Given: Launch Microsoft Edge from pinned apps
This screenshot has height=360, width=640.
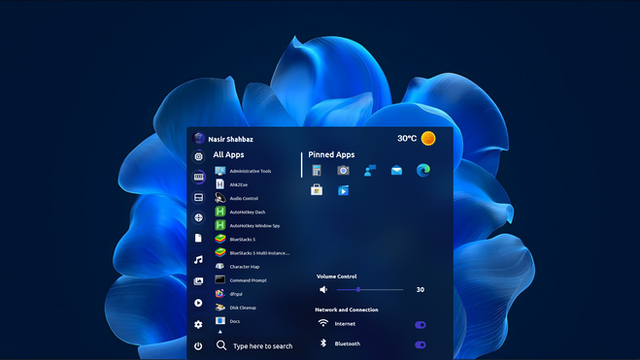Looking at the screenshot, I should (x=423, y=170).
